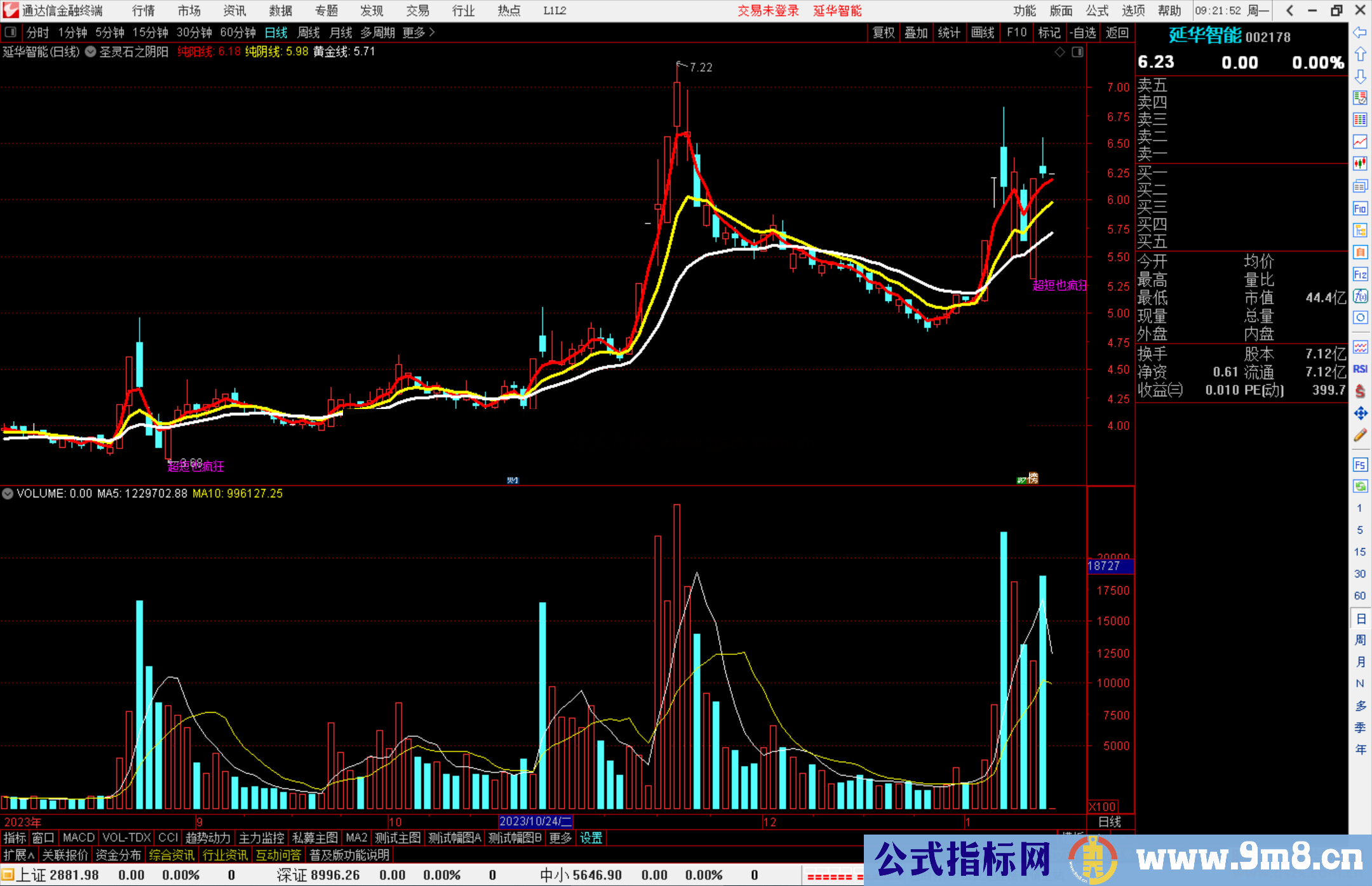
Task: Toggle the VOLUME indicator circle button
Action: 8,493
